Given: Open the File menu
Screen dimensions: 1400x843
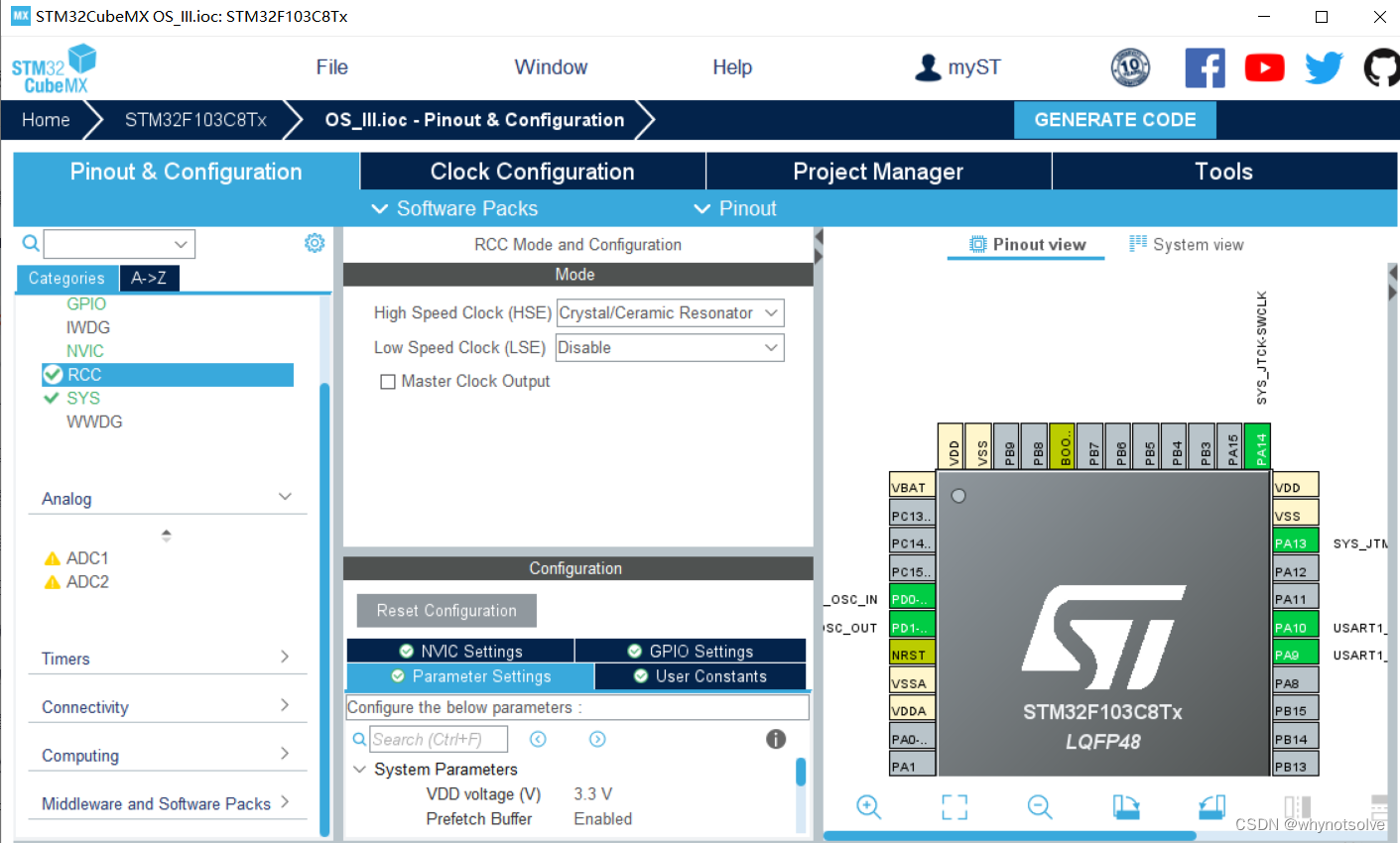Looking at the screenshot, I should pyautogui.click(x=331, y=67).
